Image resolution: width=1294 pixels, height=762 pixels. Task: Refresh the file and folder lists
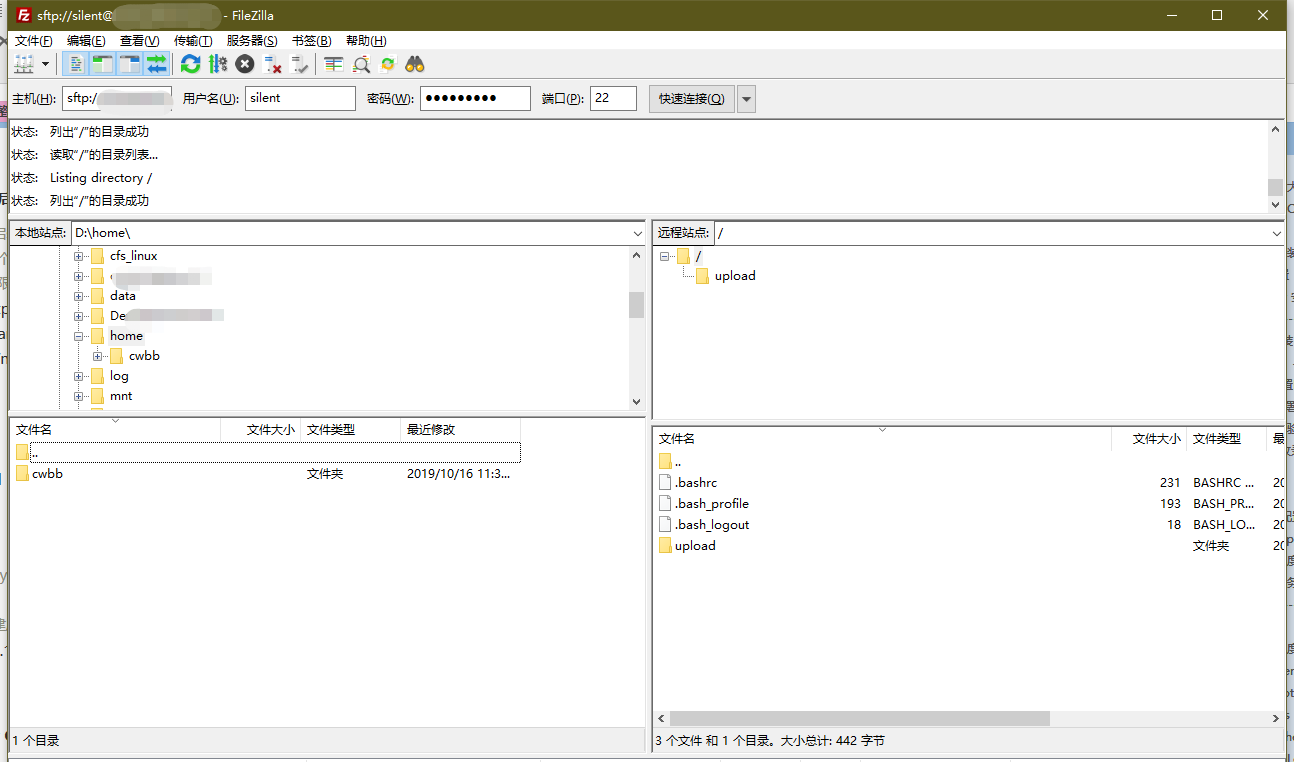190,64
